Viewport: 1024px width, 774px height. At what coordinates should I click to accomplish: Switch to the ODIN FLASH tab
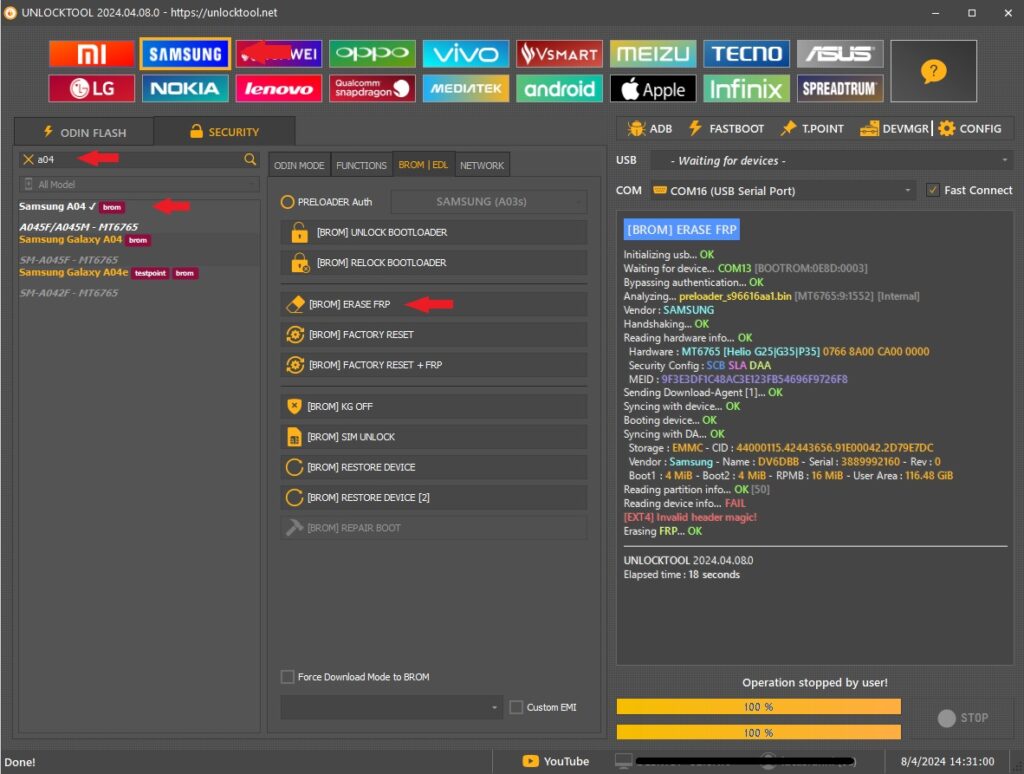click(x=84, y=132)
